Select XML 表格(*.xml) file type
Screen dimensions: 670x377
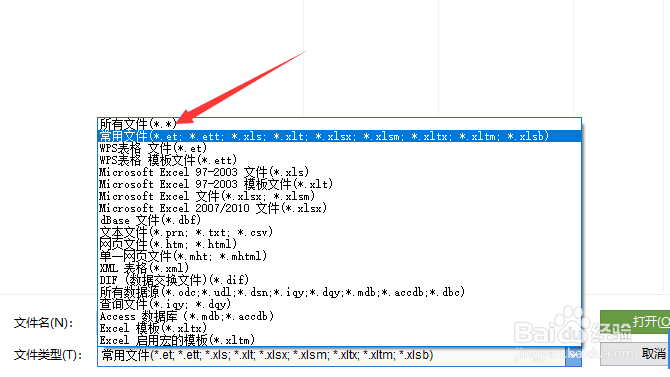click(x=340, y=268)
